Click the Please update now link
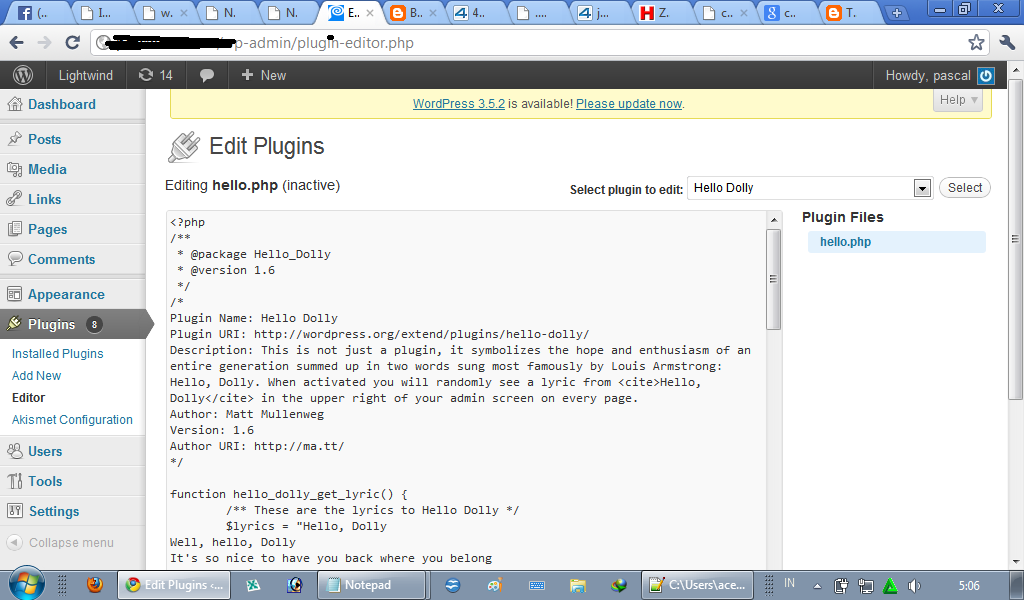Viewport: 1024px width, 600px height. (x=628, y=103)
